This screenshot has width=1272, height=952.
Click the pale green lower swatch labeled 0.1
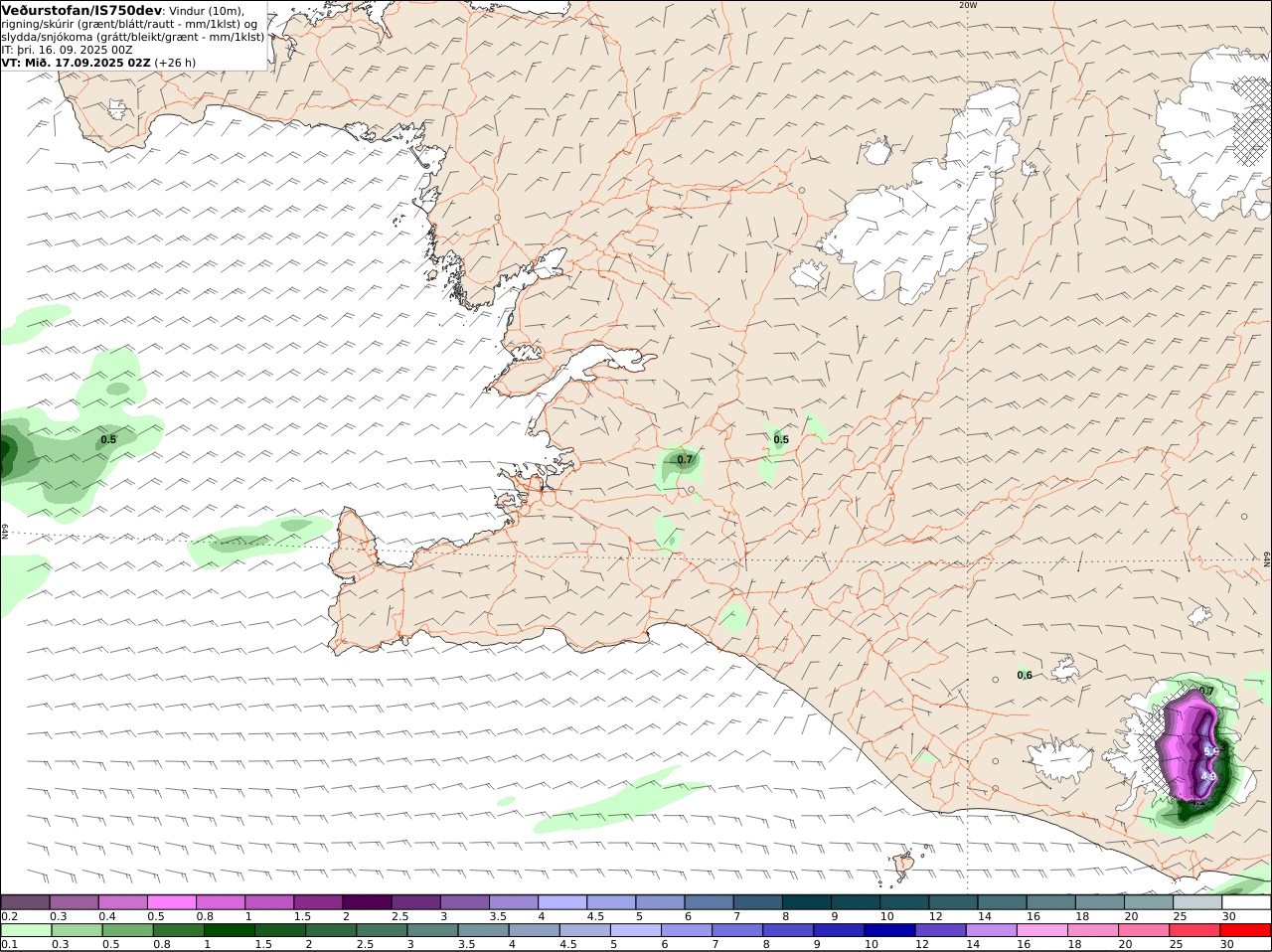26,930
